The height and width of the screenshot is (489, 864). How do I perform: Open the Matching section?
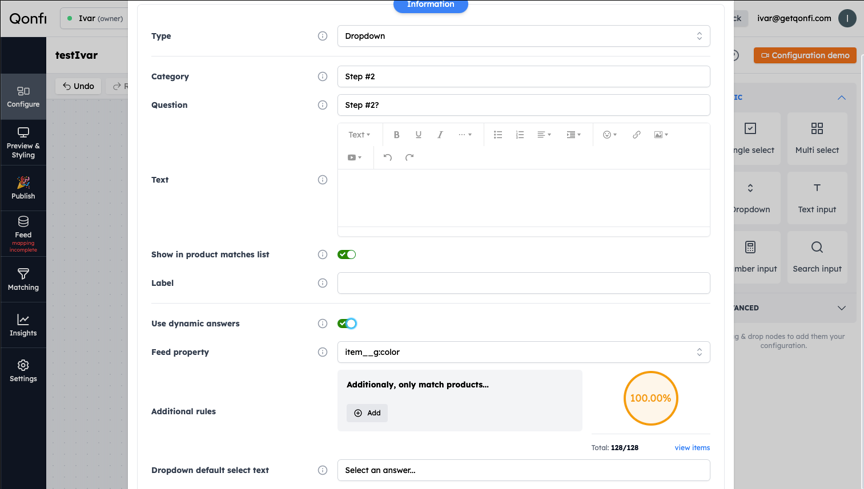(x=23, y=280)
